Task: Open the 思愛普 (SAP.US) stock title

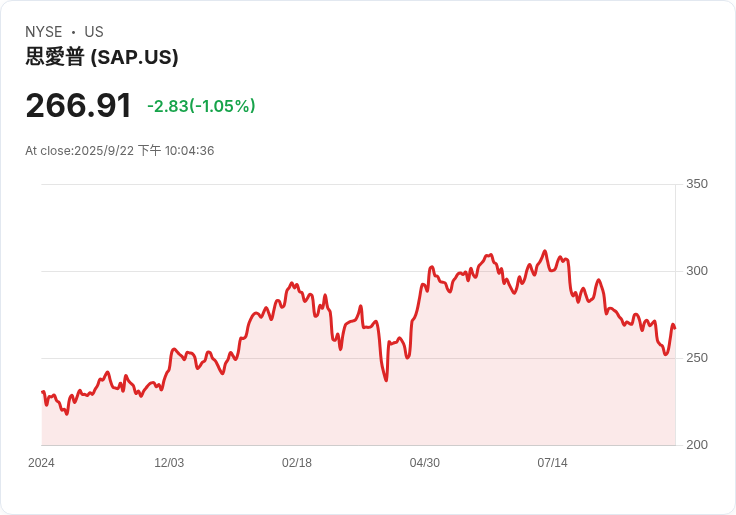Action: [102, 58]
